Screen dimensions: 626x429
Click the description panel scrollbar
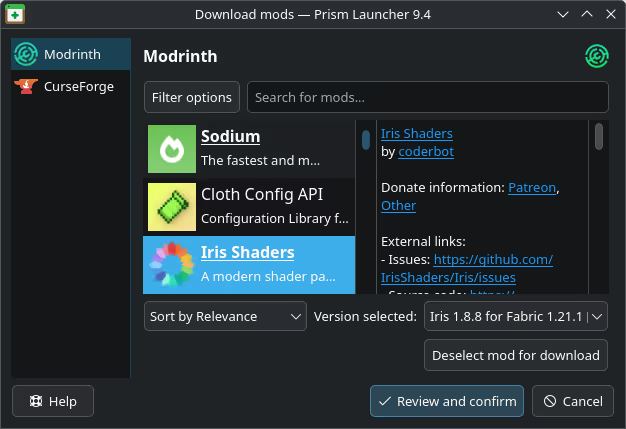[x=599, y=136]
